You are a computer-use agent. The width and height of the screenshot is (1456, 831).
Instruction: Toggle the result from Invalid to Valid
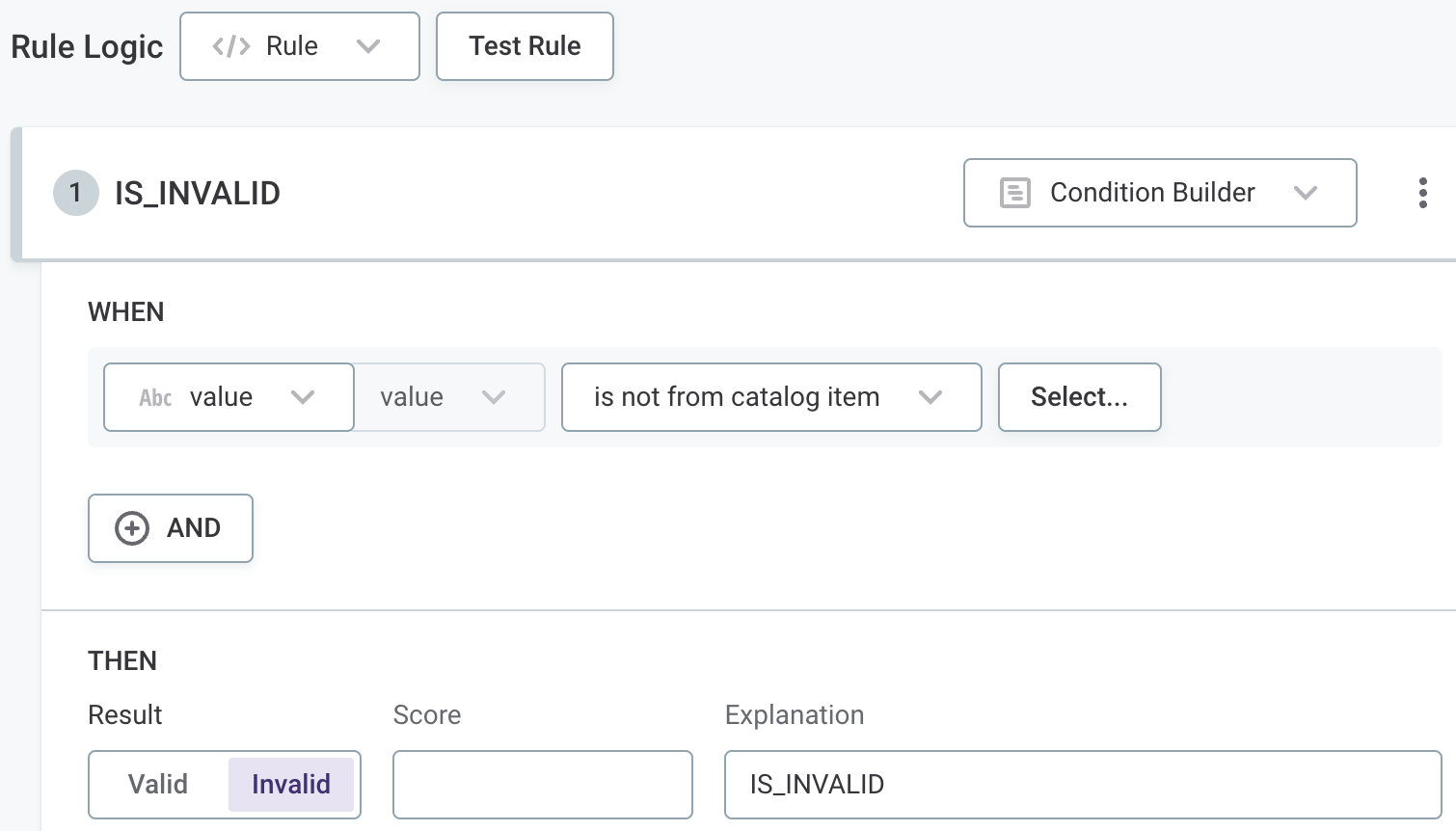157,785
